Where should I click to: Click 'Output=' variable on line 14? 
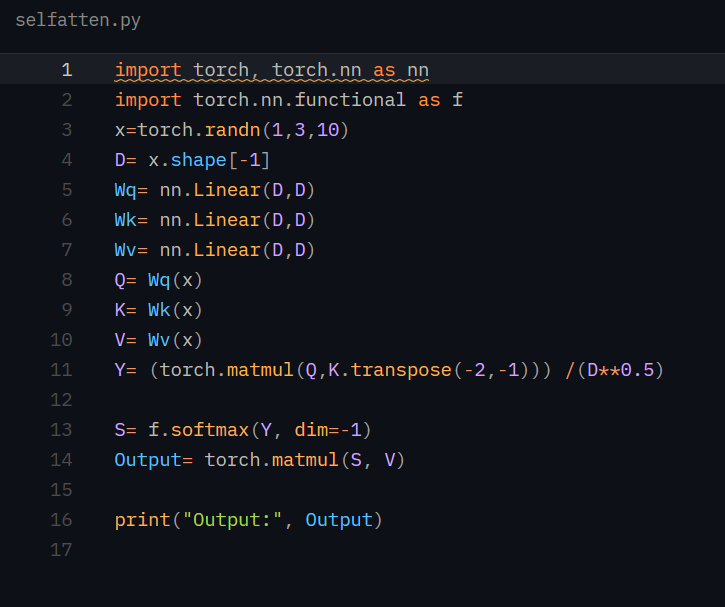click(154, 460)
